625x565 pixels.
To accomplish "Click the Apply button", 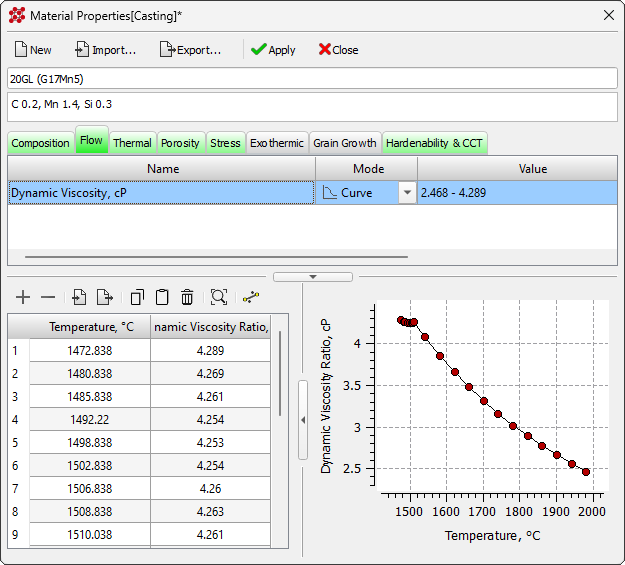I will point(273,50).
